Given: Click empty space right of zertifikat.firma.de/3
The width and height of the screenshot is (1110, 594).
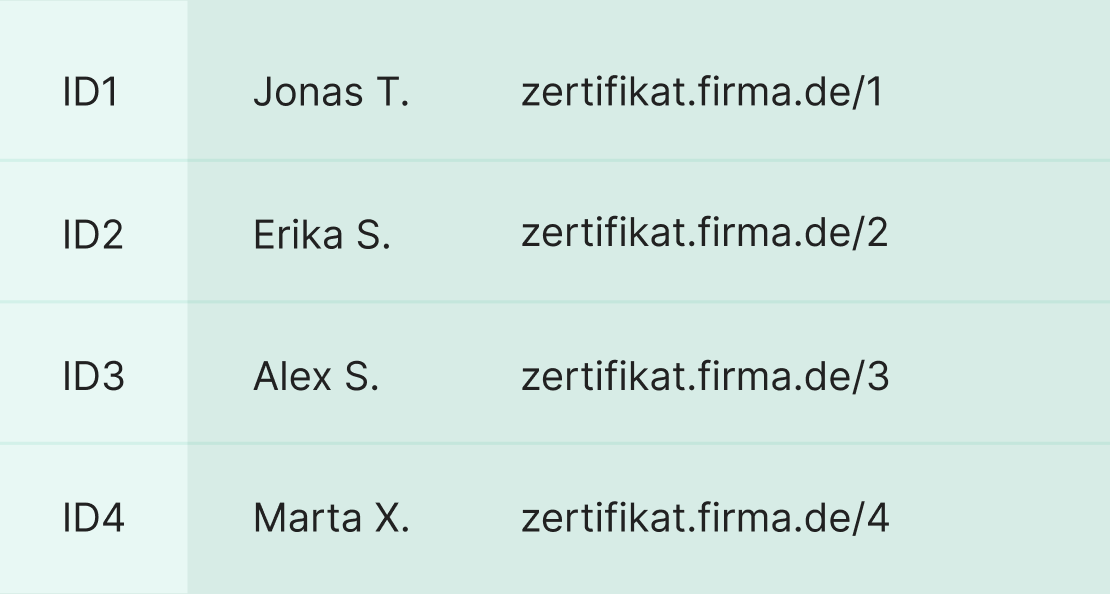Looking at the screenshot, I should (x=1000, y=378).
